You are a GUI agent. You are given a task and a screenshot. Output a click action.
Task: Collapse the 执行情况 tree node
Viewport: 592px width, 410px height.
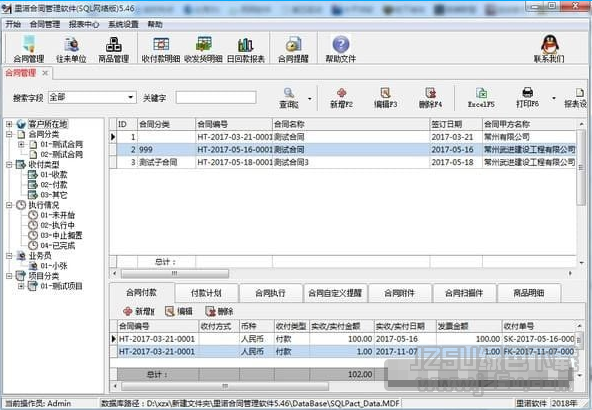coord(9,205)
